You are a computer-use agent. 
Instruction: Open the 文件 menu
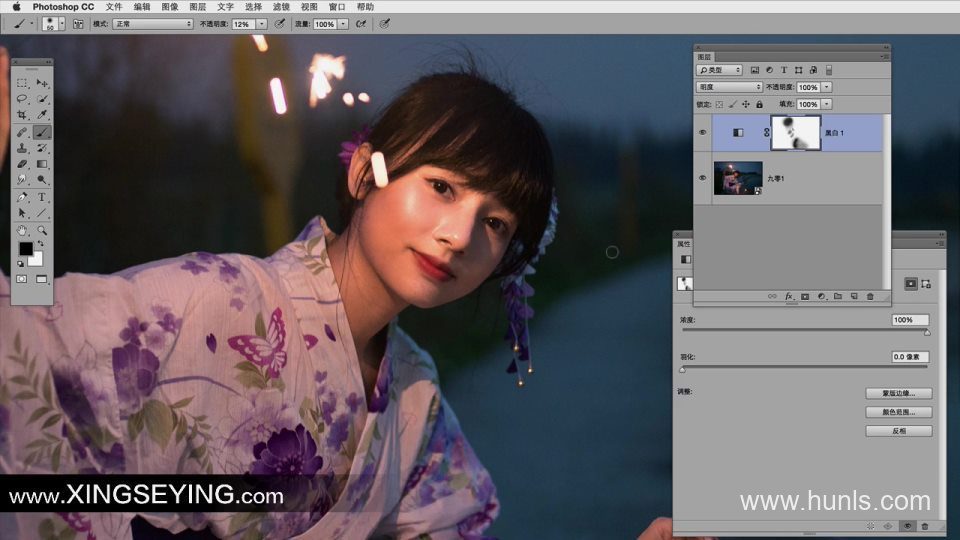pos(114,7)
